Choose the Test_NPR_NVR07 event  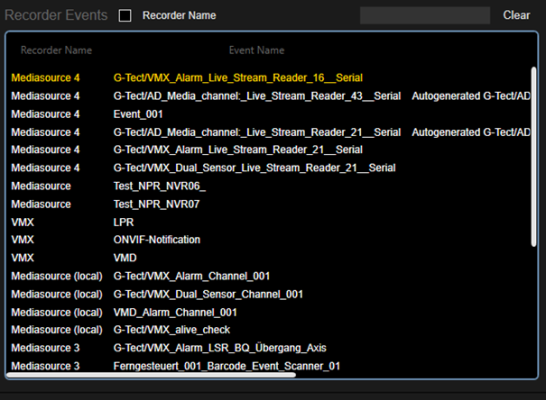click(269, 204)
